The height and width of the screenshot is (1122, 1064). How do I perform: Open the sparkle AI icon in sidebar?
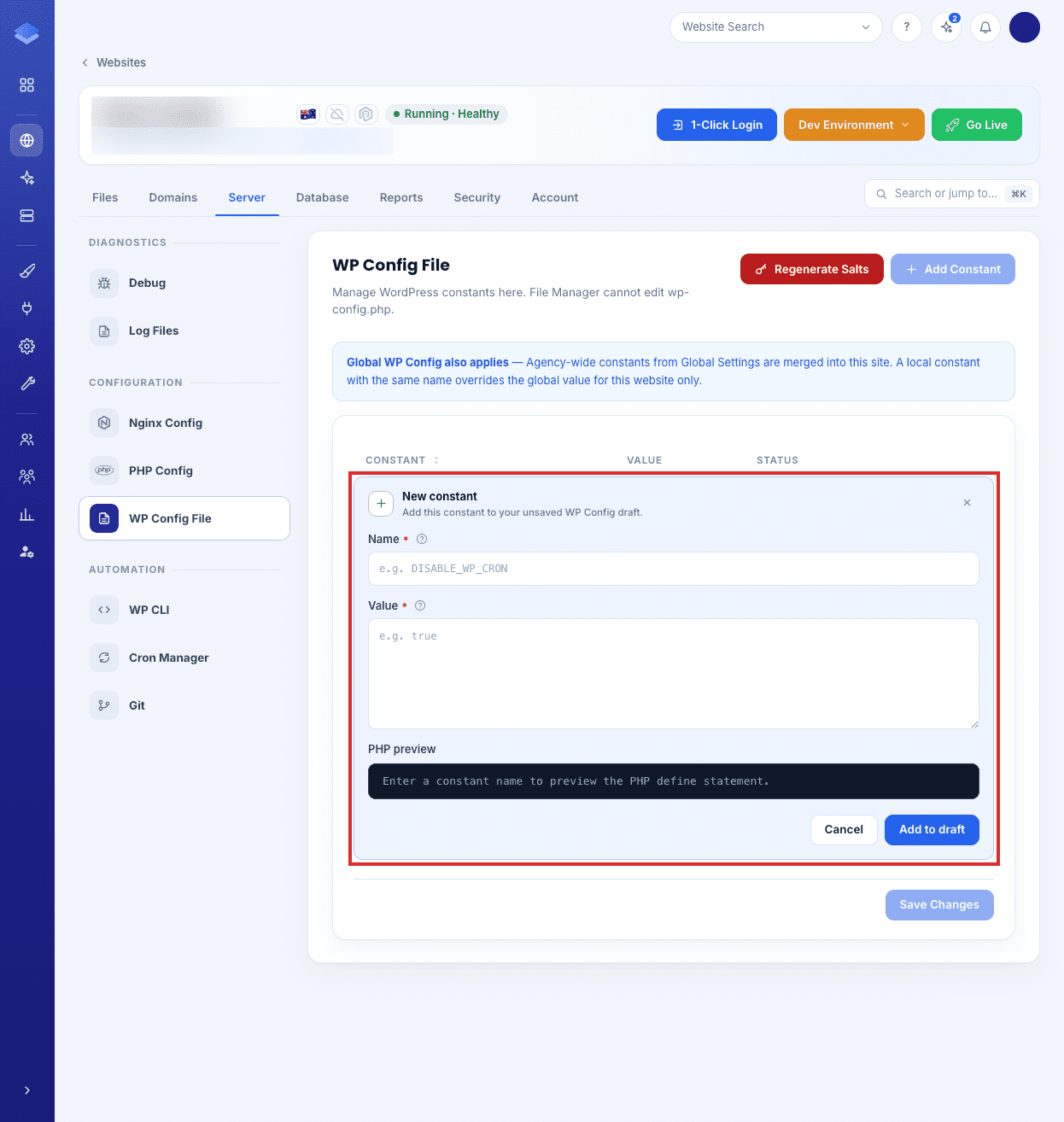tap(26, 178)
